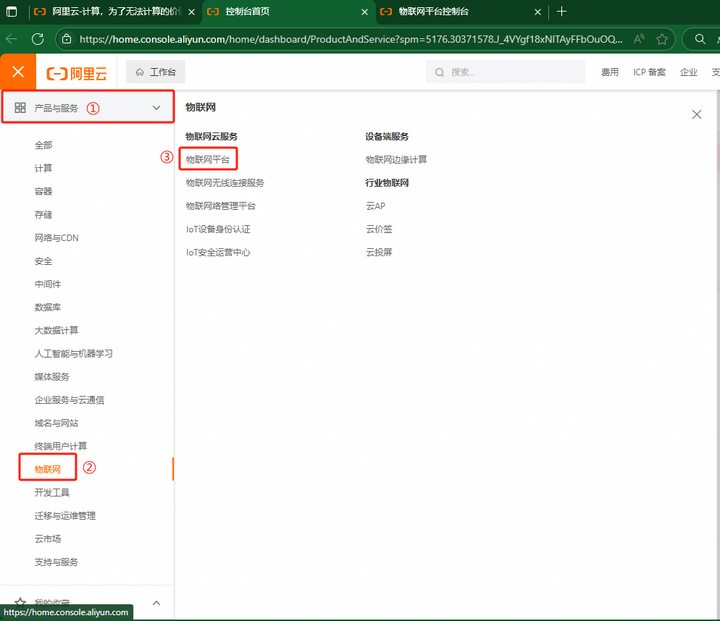This screenshot has width=720, height=621.
Task: Open the browser tab actions menu icon
Action: (x=11, y=11)
